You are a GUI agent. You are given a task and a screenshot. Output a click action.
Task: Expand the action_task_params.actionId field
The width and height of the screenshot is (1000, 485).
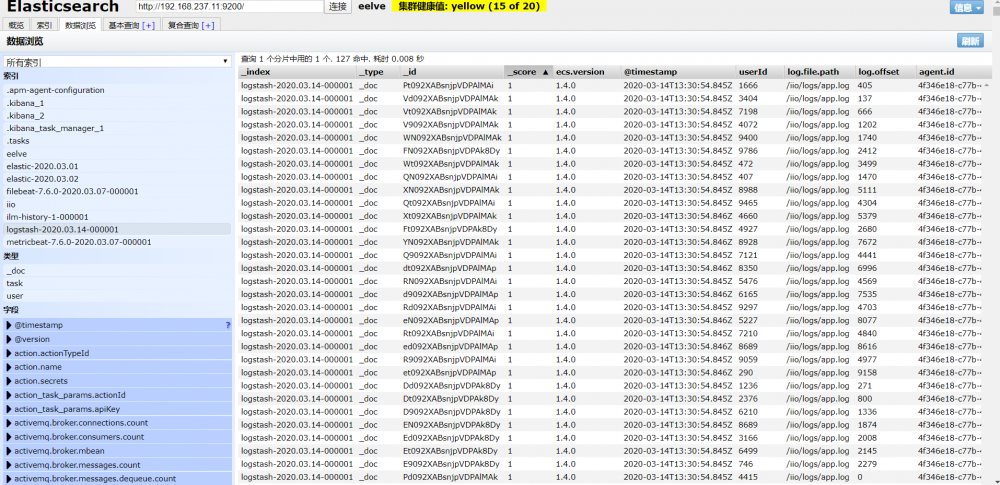coord(9,395)
